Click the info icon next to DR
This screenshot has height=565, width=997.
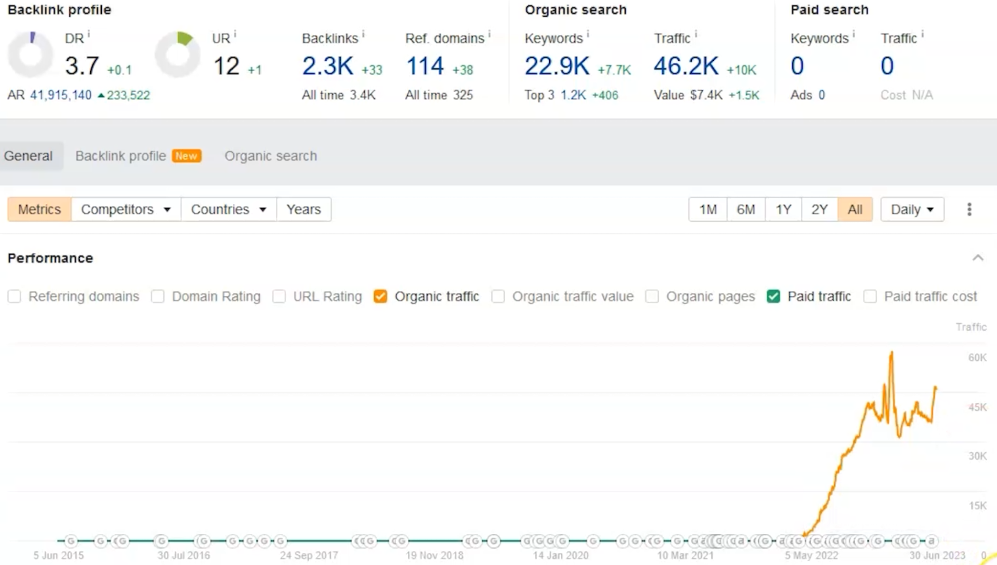point(89,35)
